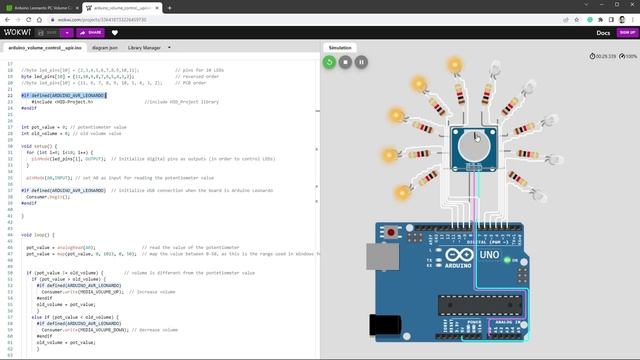Click the void setup() line
The image size is (640, 360).
click(x=39, y=146)
